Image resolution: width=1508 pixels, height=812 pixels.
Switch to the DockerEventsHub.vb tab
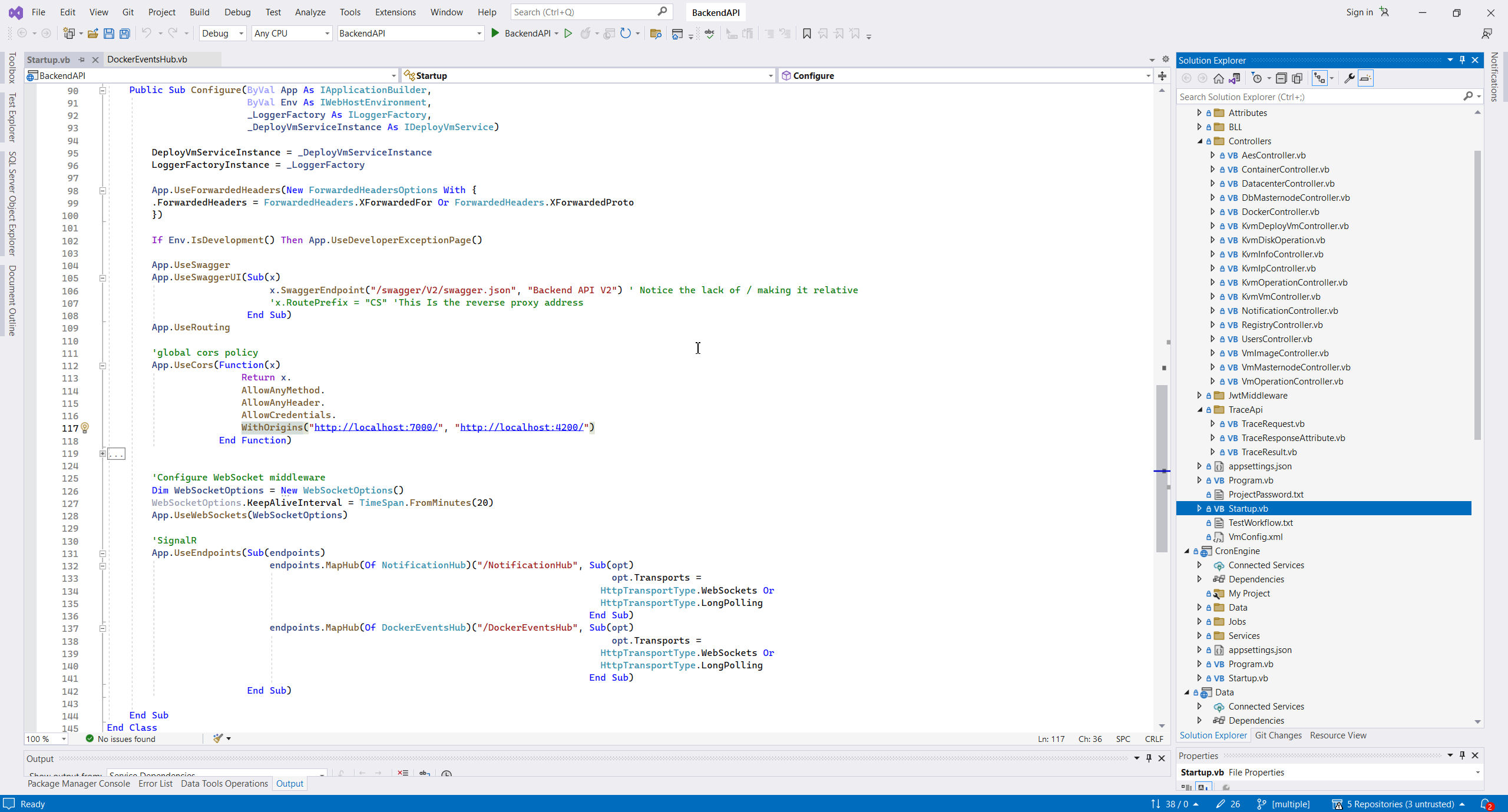(147, 59)
